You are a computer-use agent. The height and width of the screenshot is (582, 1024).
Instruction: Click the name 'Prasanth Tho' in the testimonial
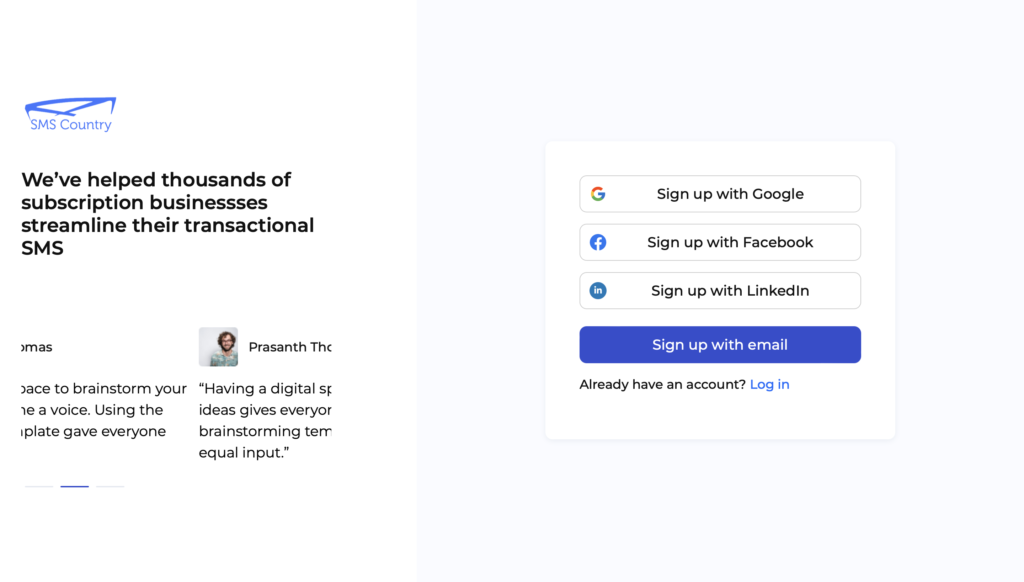click(290, 347)
